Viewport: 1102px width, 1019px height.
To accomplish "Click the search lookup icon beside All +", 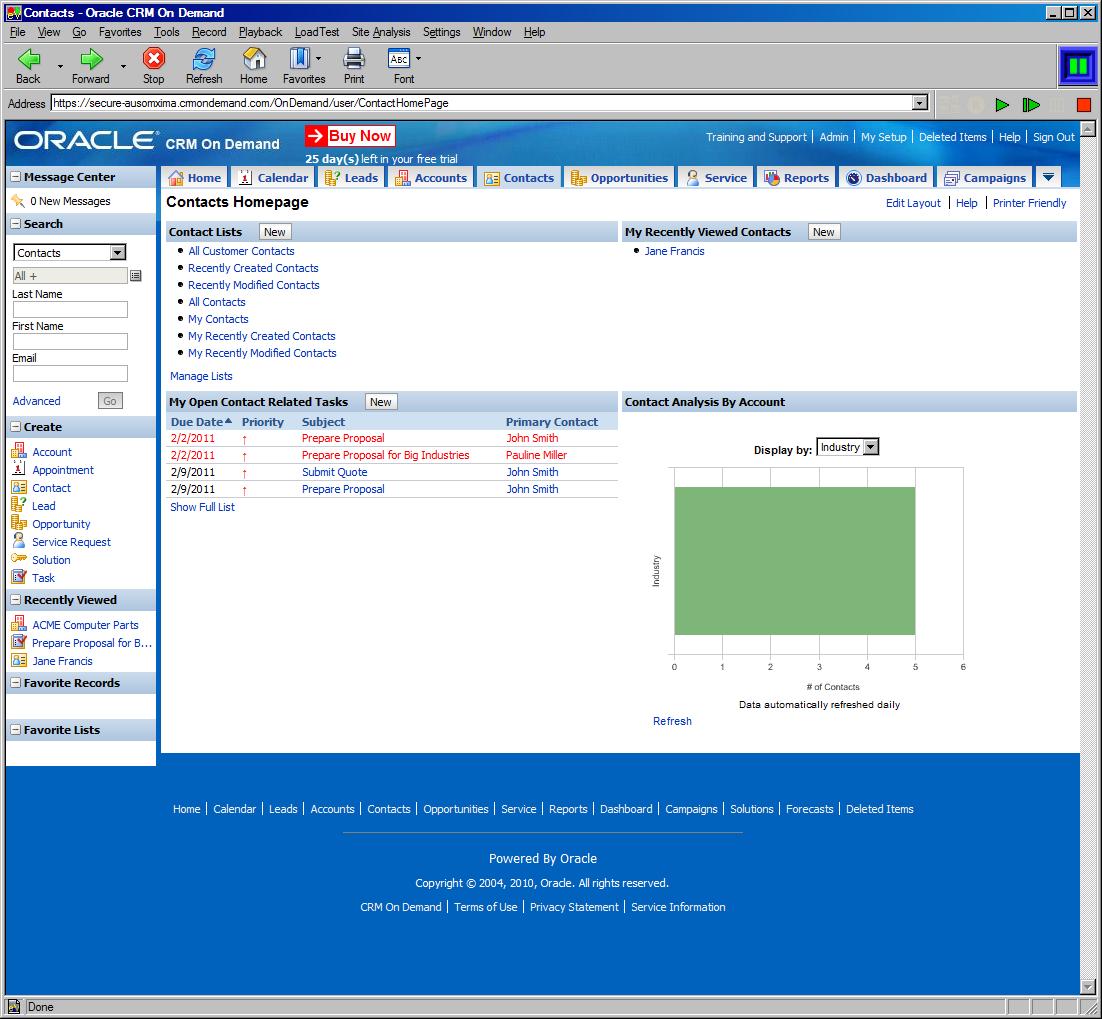I will pyautogui.click(x=136, y=275).
